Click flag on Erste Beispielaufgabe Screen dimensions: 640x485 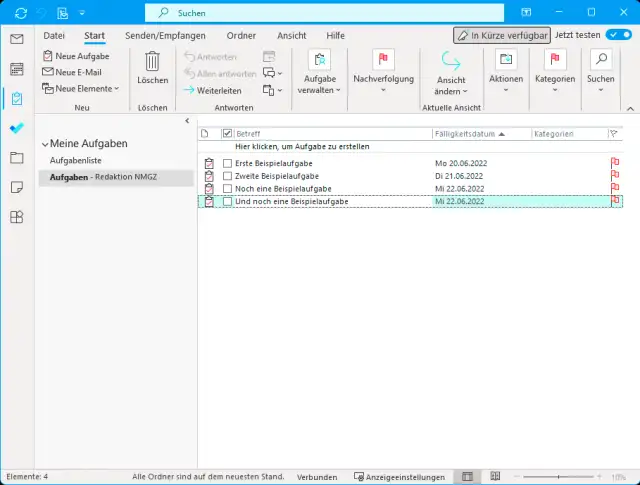pyautogui.click(x=615, y=162)
